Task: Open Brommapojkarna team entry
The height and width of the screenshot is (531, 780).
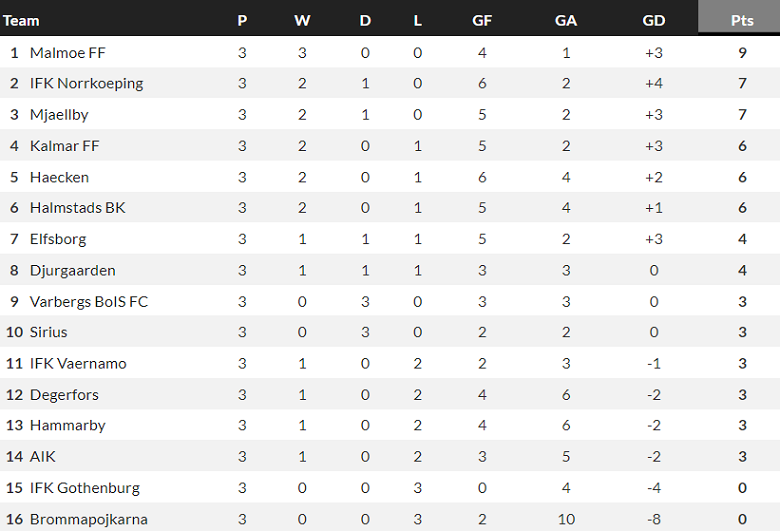Action: (88, 519)
